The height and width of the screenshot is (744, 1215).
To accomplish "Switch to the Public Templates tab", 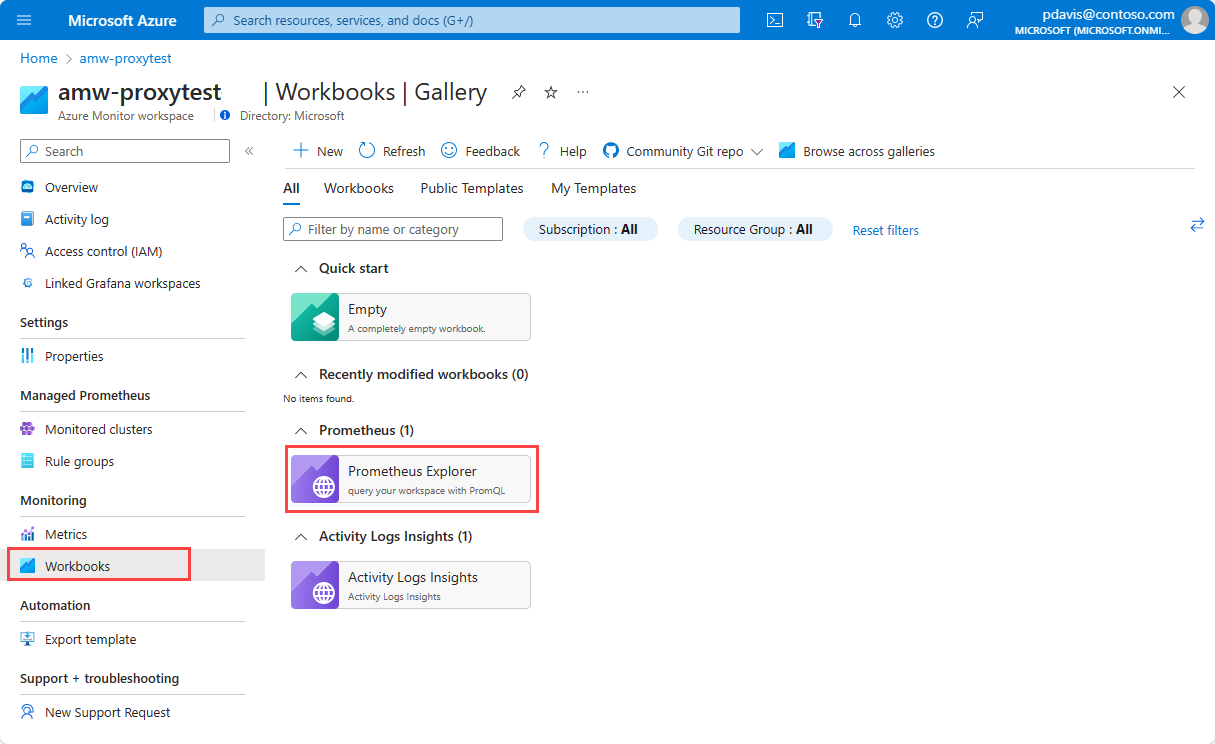I will coord(472,188).
